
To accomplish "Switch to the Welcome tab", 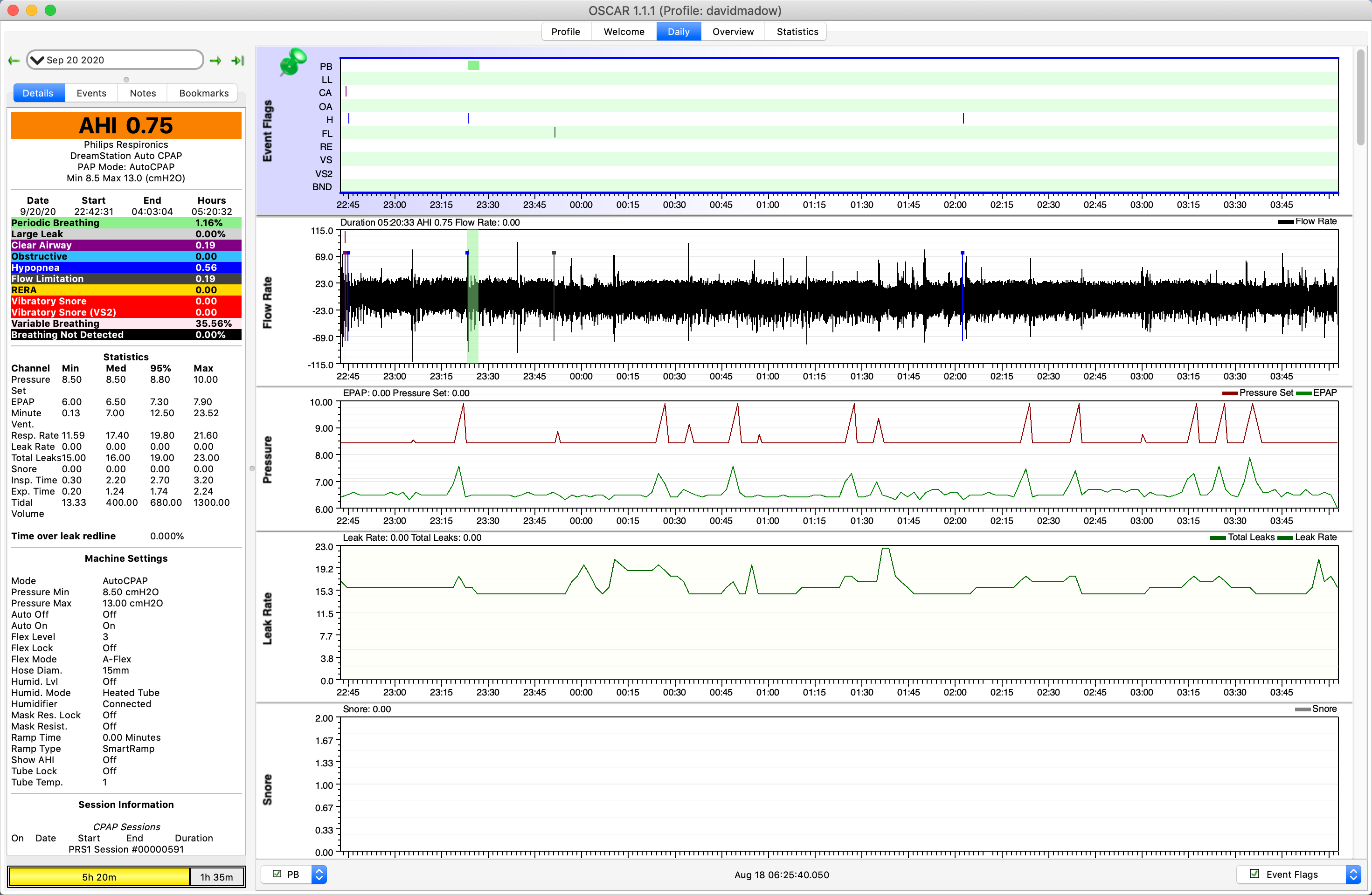I will 624,32.
